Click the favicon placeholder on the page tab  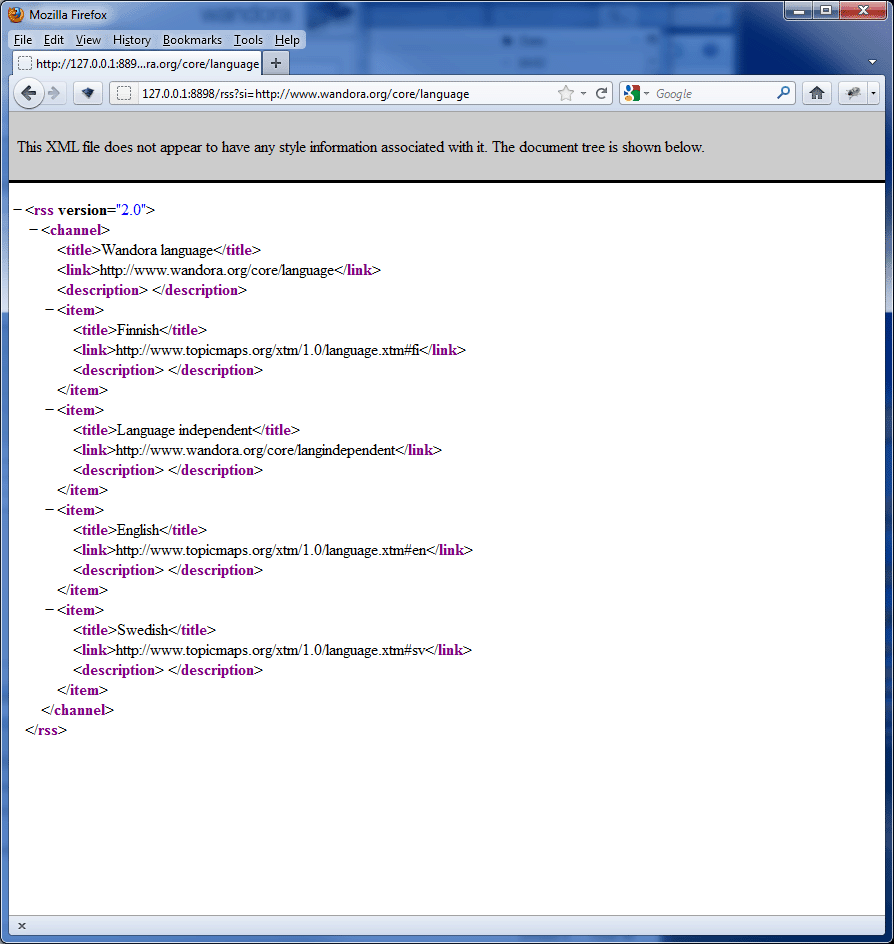tap(24, 62)
